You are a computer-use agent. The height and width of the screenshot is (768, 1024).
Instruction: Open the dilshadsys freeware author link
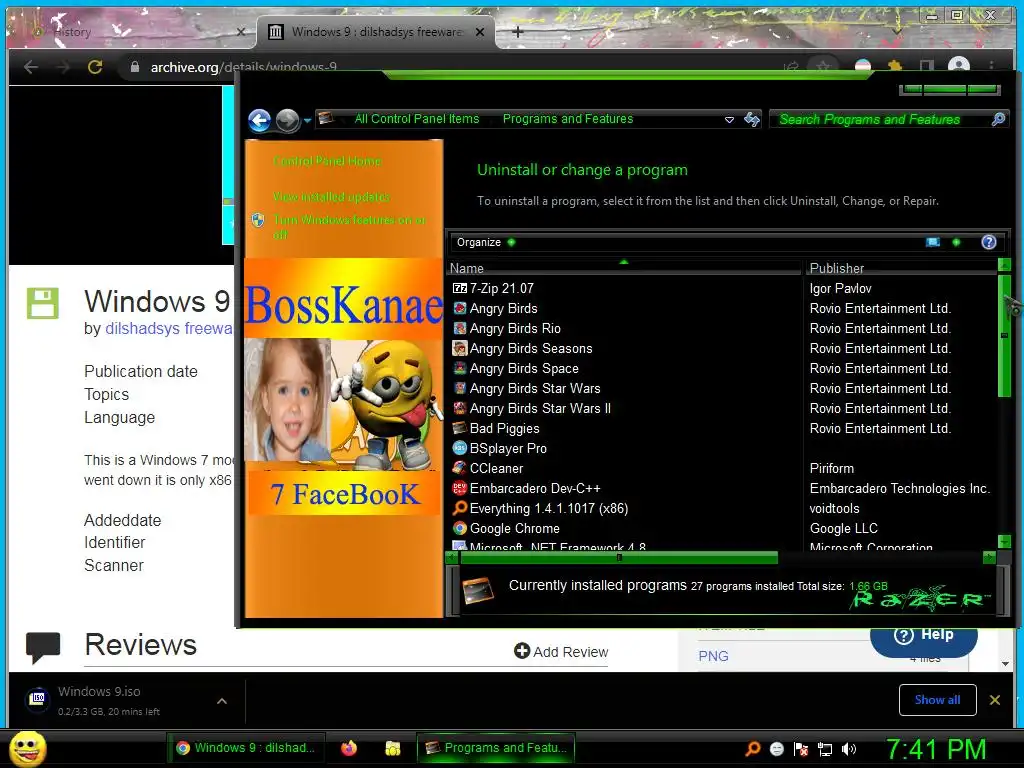(169, 328)
